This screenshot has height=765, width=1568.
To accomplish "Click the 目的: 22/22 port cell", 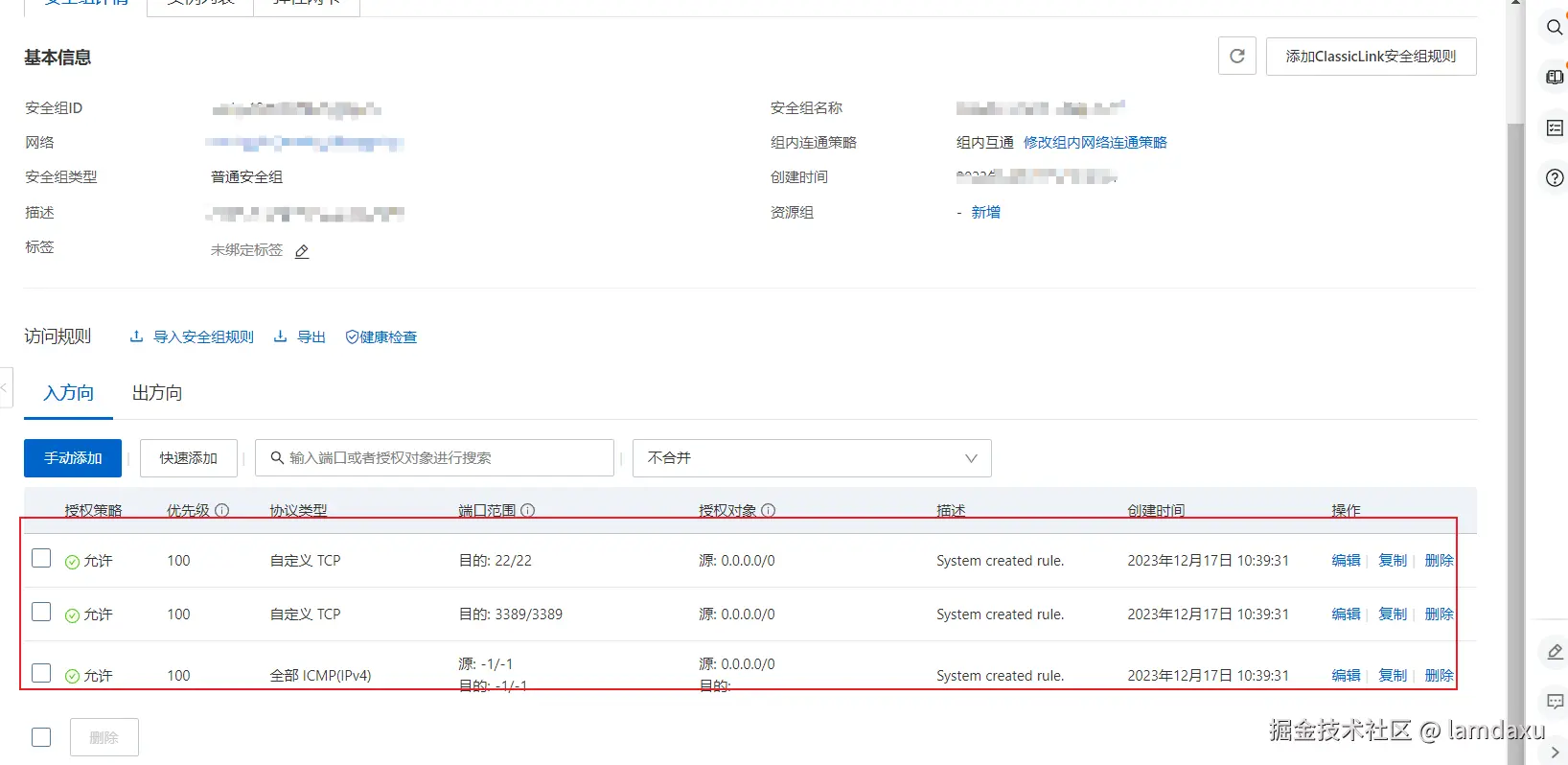I will [495, 561].
